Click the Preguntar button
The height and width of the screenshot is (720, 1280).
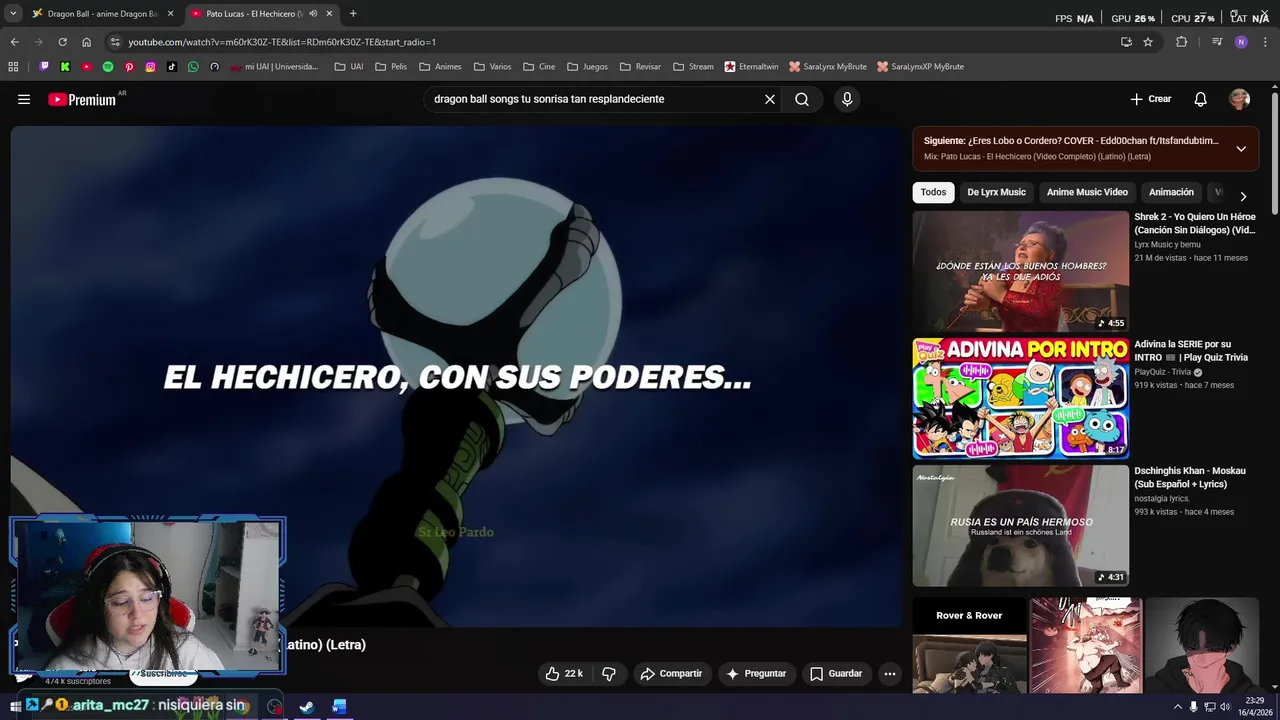(755, 674)
